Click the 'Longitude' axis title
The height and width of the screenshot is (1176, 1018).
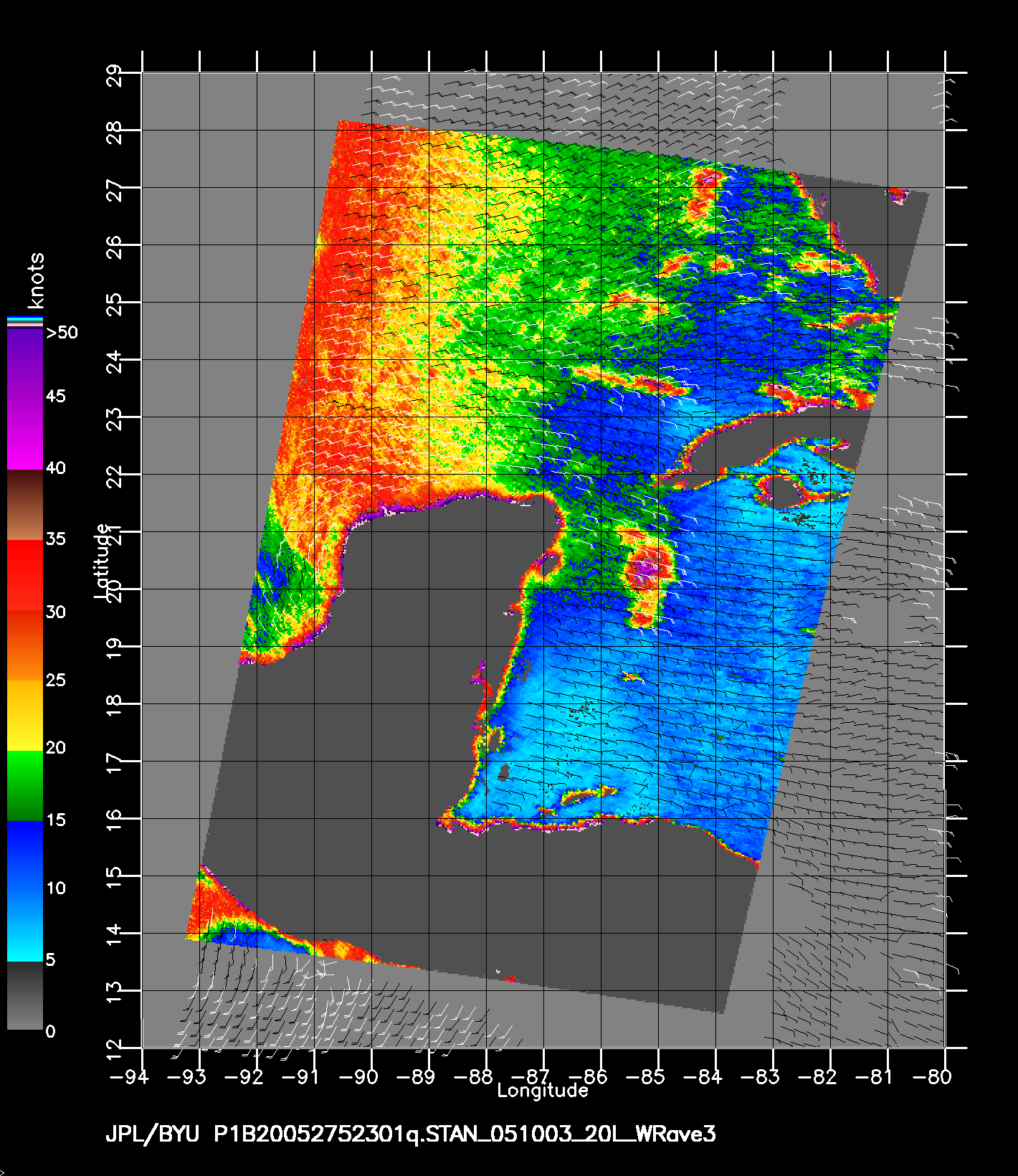click(543, 1091)
